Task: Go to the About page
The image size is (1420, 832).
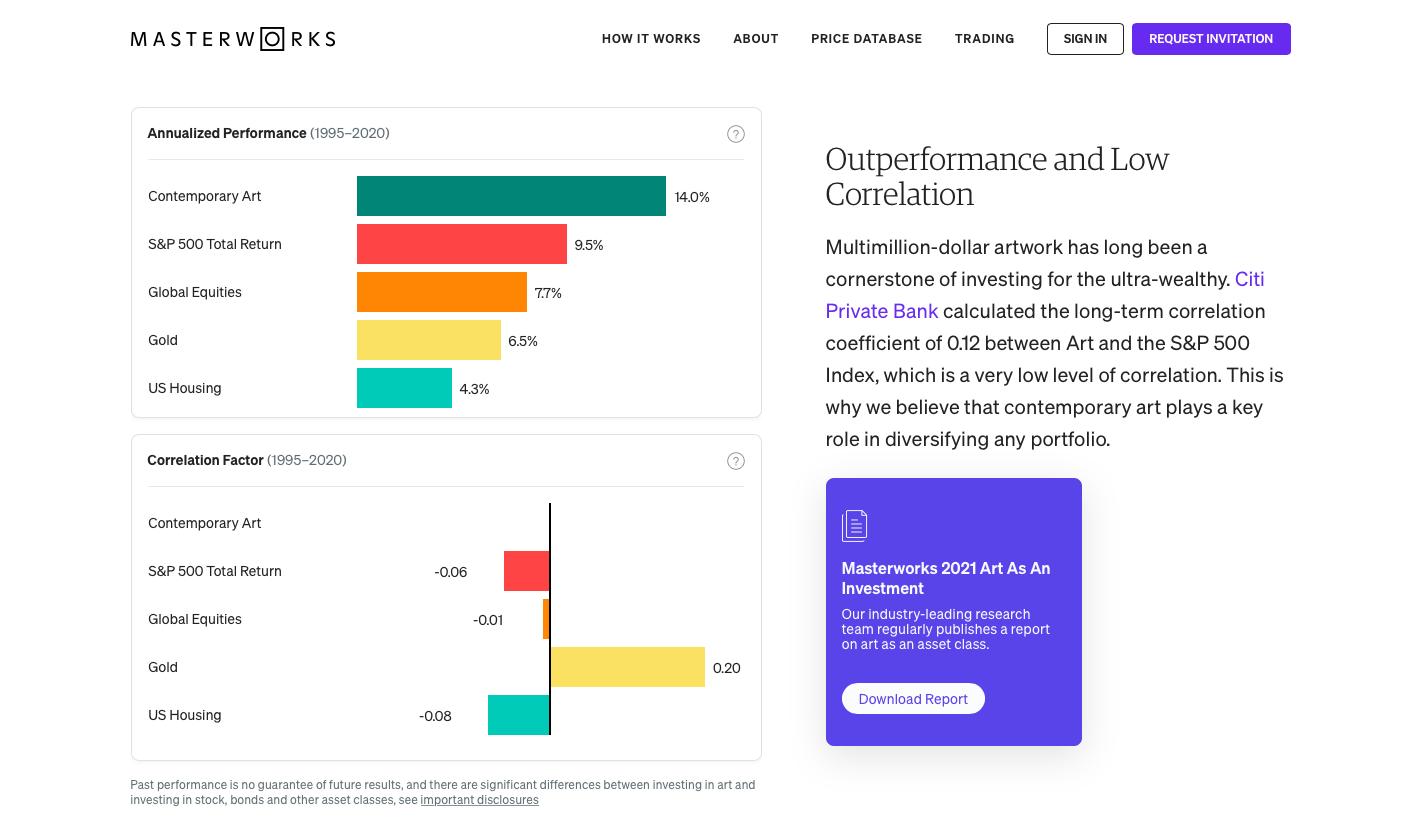Action: point(755,39)
